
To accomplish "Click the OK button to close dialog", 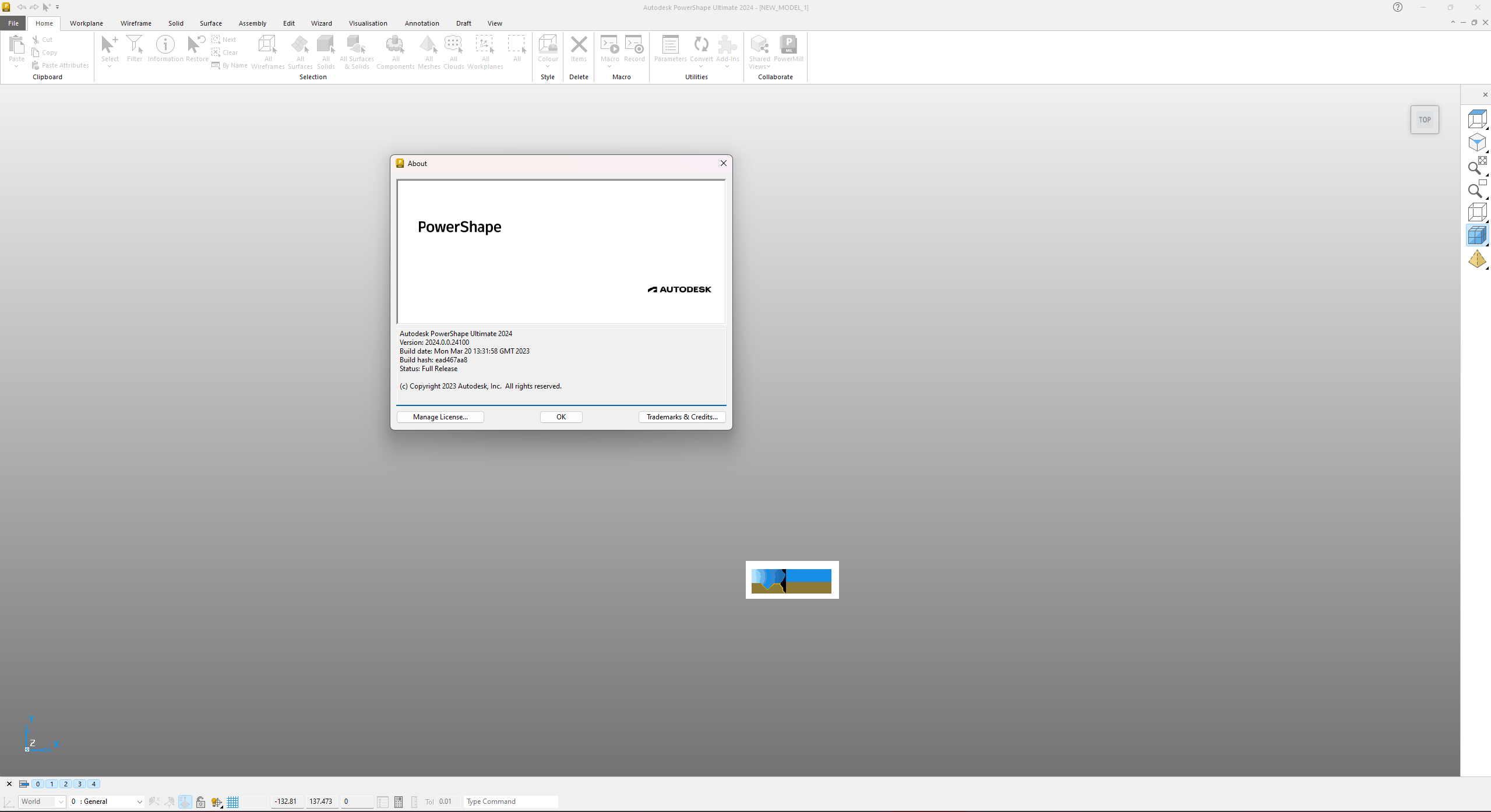I will point(560,417).
